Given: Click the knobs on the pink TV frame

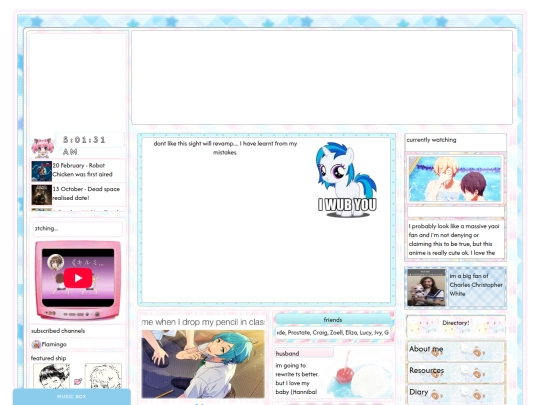Looking at the screenshot, I should (x=73, y=314).
